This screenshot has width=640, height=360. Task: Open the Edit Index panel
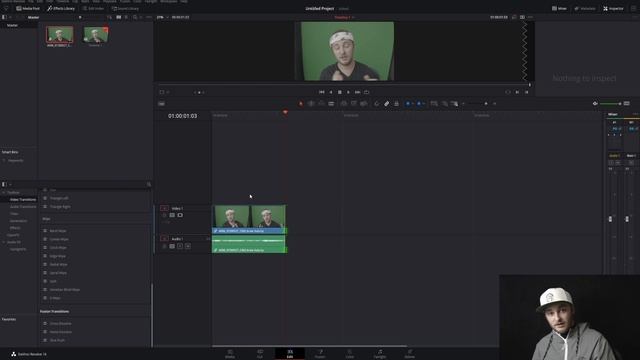coord(93,8)
